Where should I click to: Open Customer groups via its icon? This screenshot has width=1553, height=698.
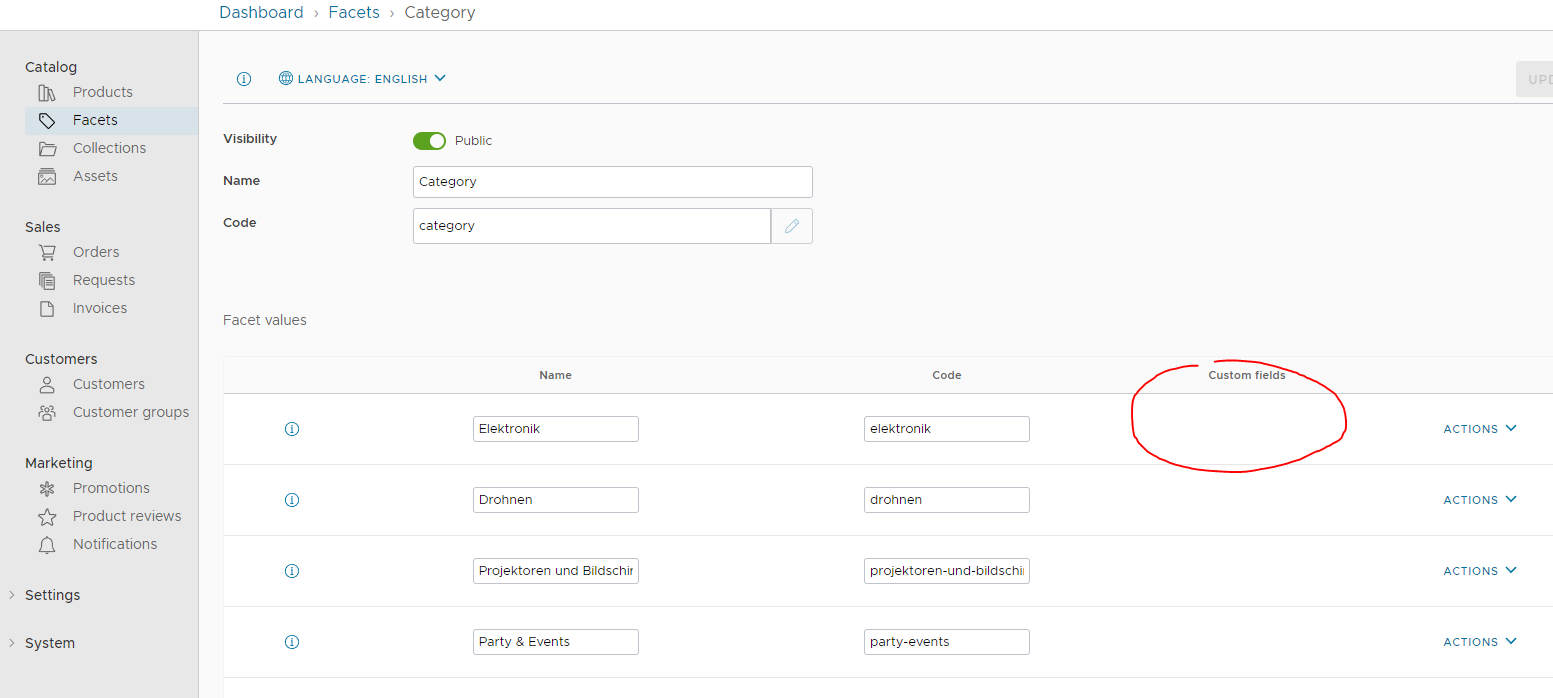point(48,411)
